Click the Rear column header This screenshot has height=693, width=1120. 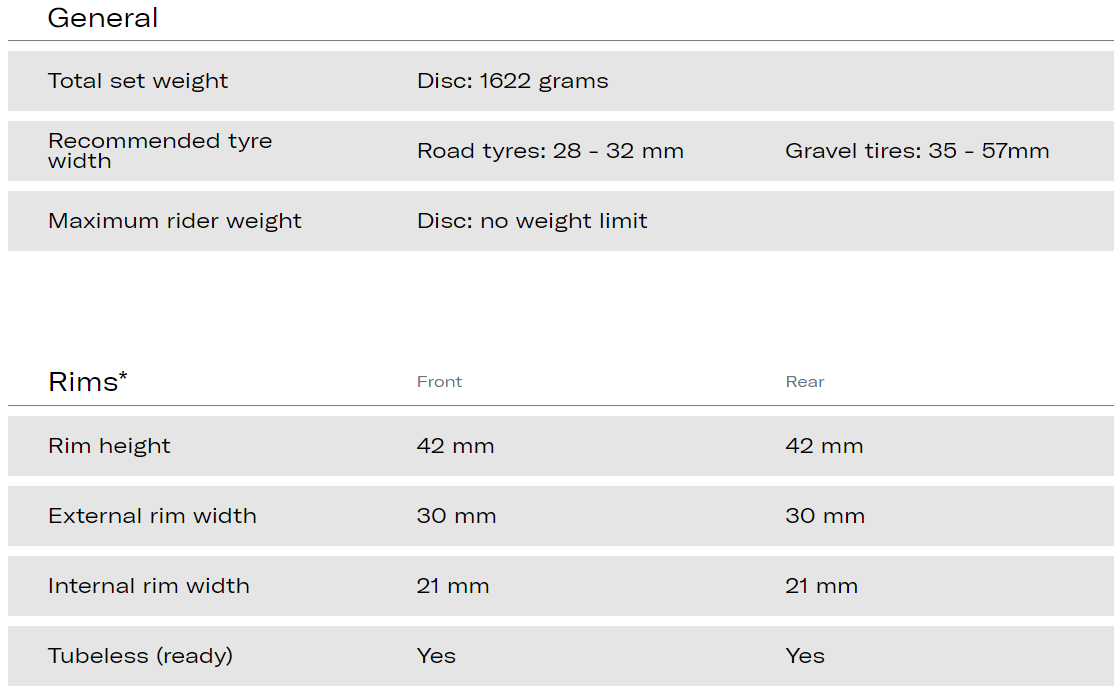[805, 382]
